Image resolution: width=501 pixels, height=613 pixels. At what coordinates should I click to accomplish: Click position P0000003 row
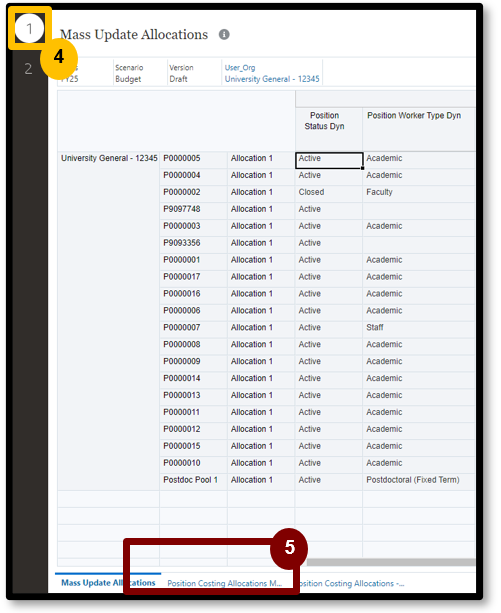(x=193, y=226)
